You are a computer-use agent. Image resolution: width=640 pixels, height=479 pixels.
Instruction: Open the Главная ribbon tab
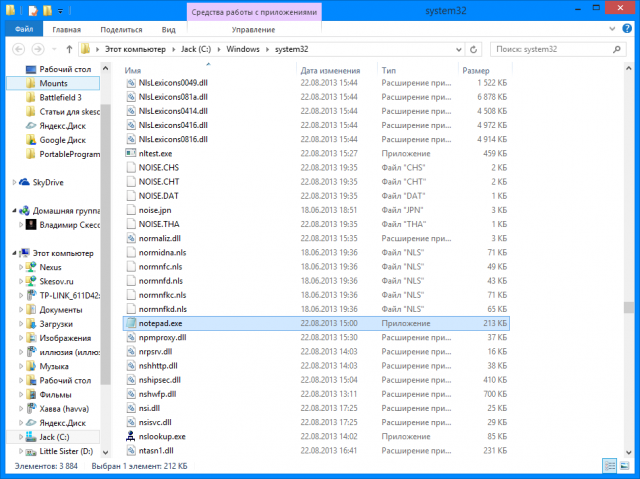click(67, 30)
